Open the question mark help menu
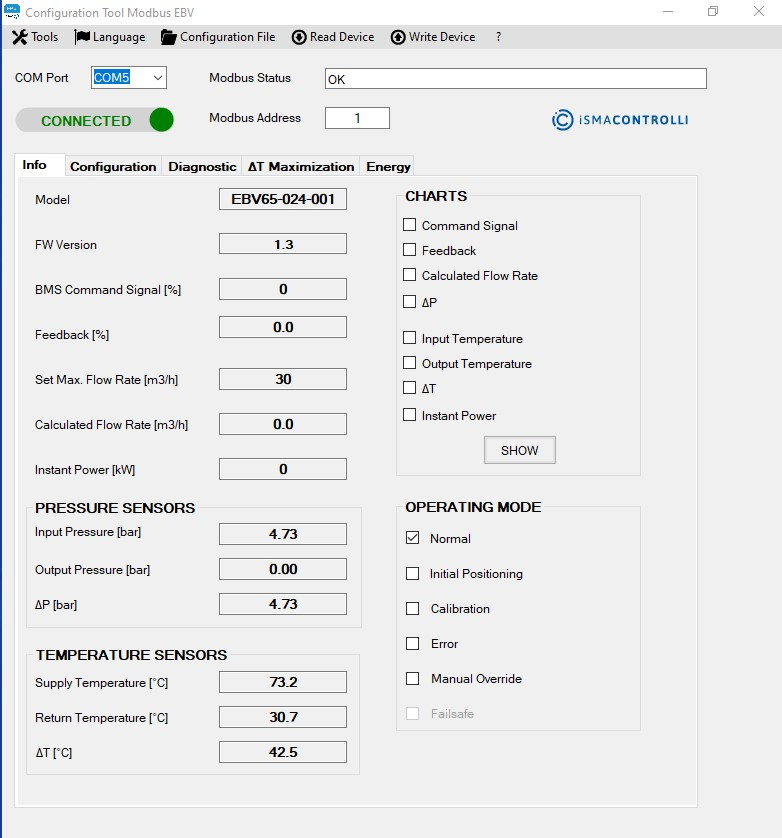The height and width of the screenshot is (838, 782). [x=498, y=37]
